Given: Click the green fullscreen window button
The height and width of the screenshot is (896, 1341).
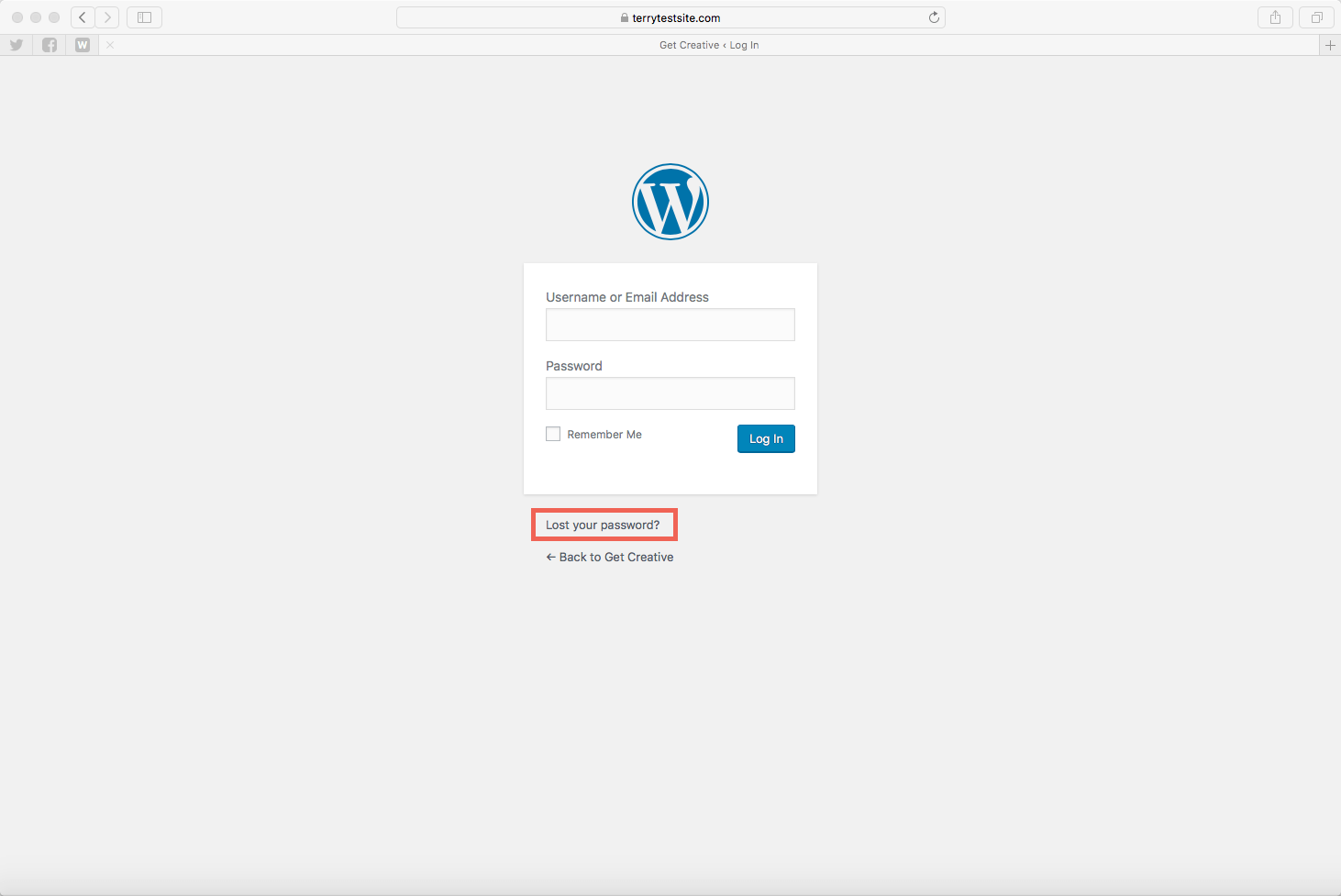Looking at the screenshot, I should 54,17.
